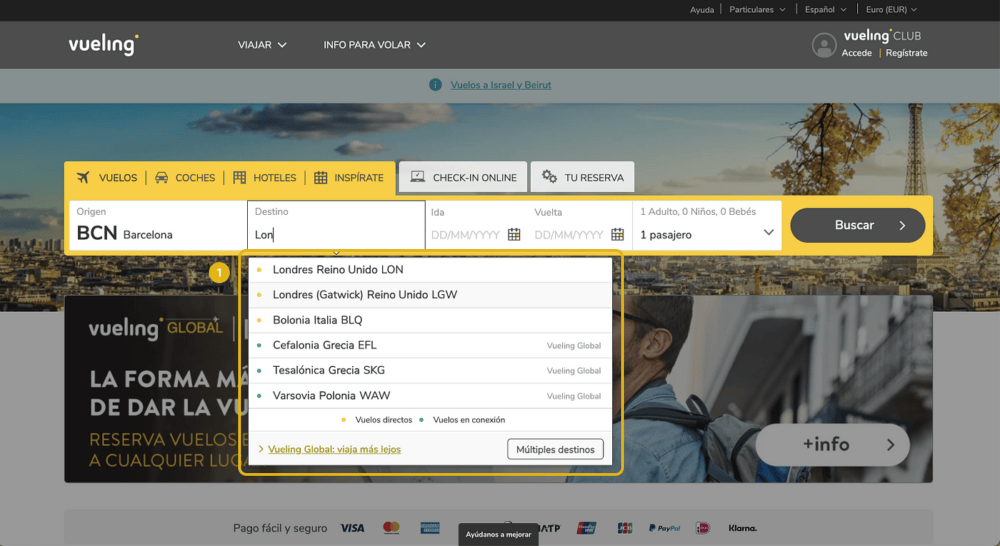Click the PayPal payment logo
The width and height of the screenshot is (1000, 546).
point(664,528)
